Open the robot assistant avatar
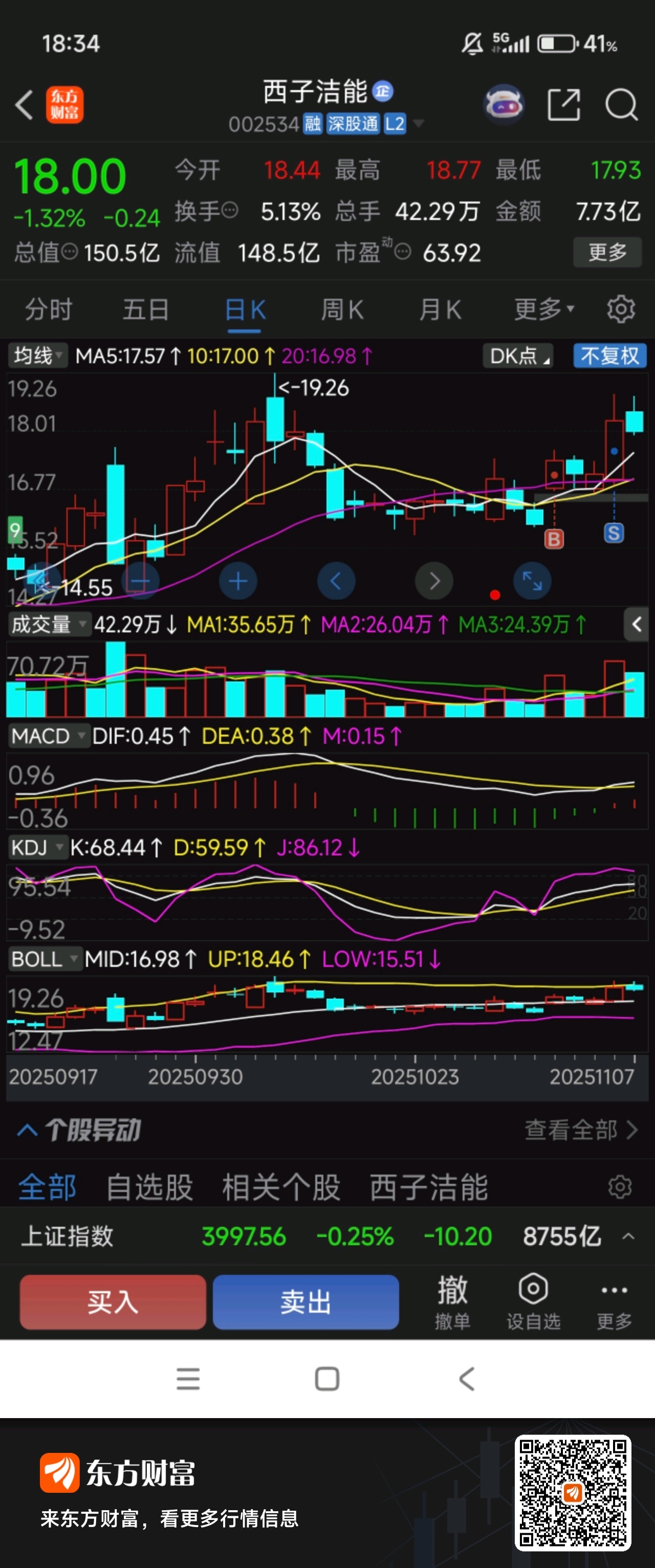The image size is (655, 1568). point(504,105)
